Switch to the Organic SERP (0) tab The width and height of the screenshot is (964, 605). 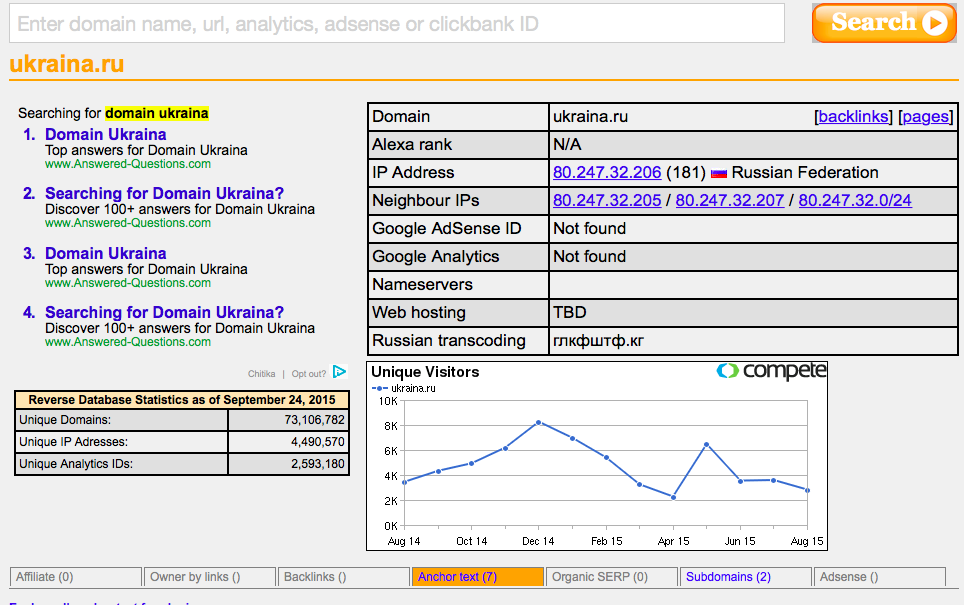click(612, 577)
